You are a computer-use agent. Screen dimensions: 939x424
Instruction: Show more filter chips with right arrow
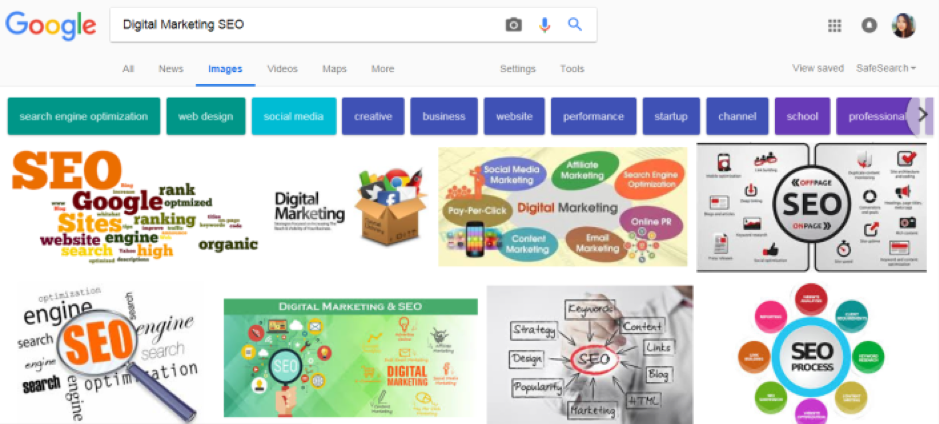(x=922, y=115)
